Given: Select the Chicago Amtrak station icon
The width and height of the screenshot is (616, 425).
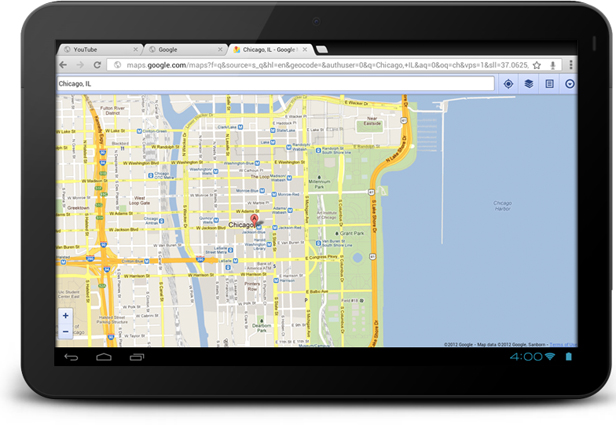Looking at the screenshot, I should (161, 221).
